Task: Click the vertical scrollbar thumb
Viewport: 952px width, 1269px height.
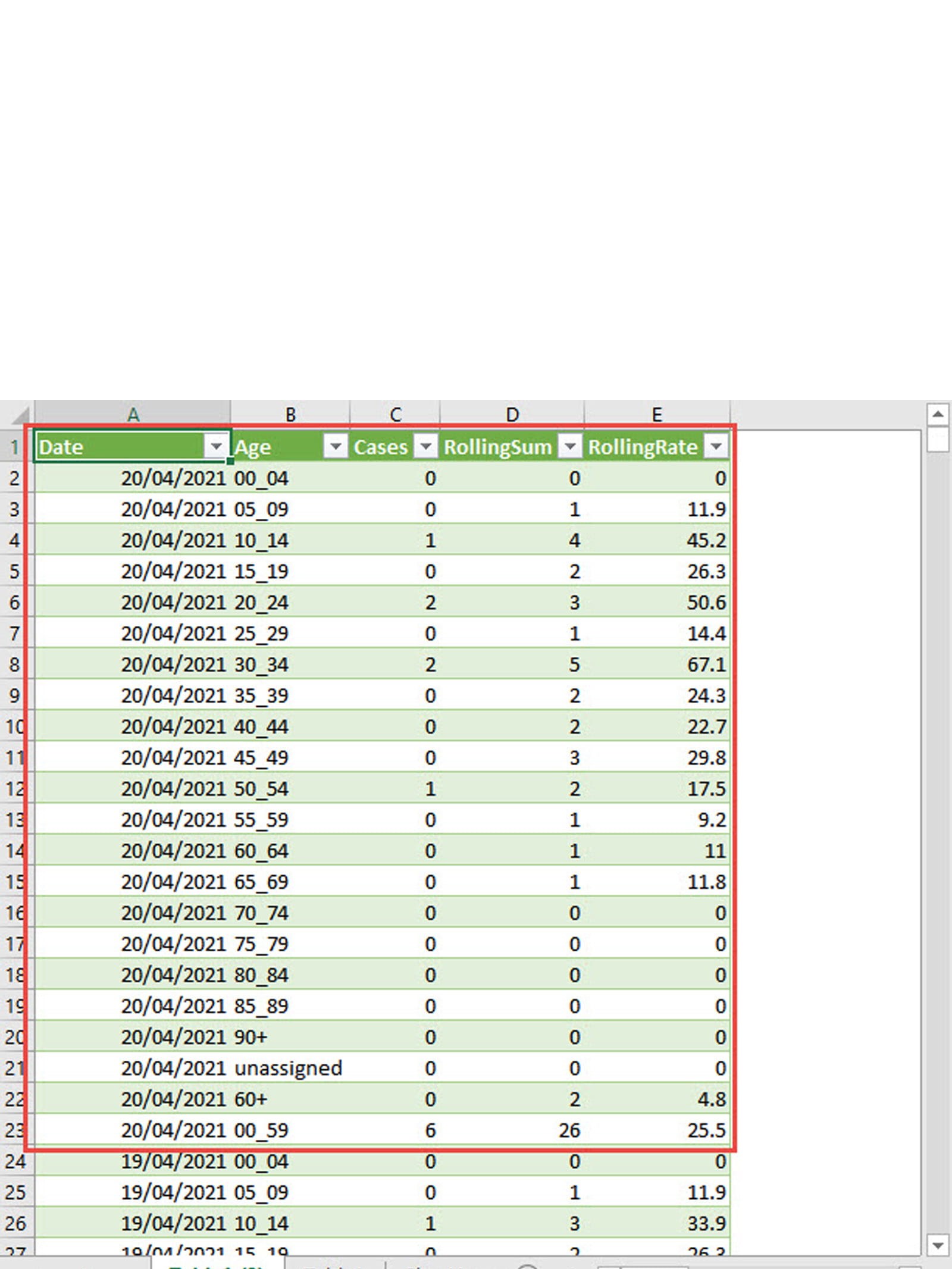Action: coord(938,441)
